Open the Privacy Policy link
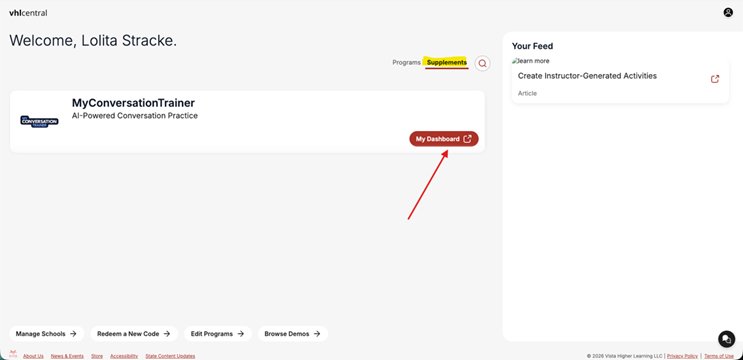Screen dimensions: 743x360 point(682,356)
